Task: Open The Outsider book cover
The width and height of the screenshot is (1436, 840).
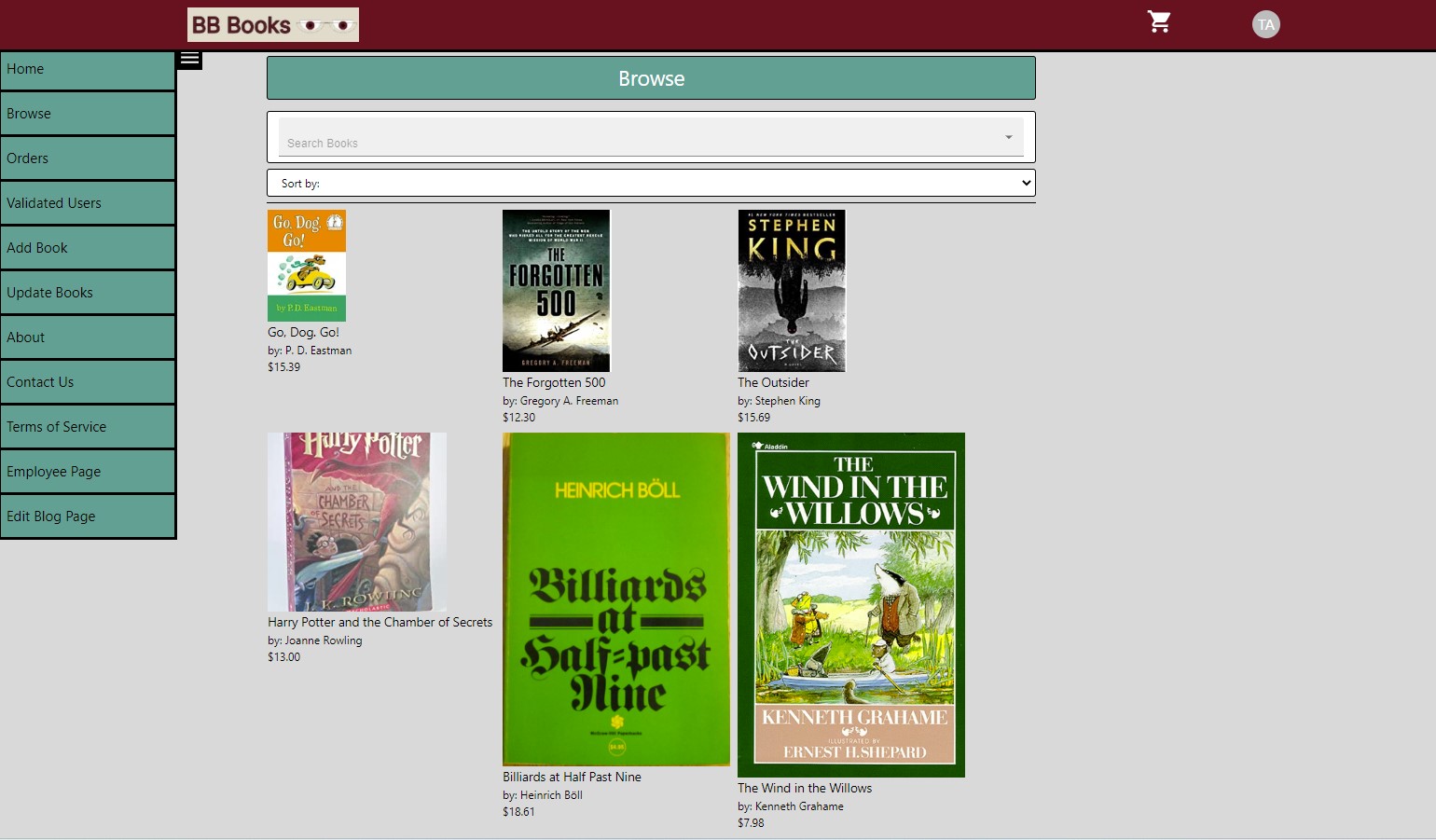Action: pyautogui.click(x=792, y=291)
